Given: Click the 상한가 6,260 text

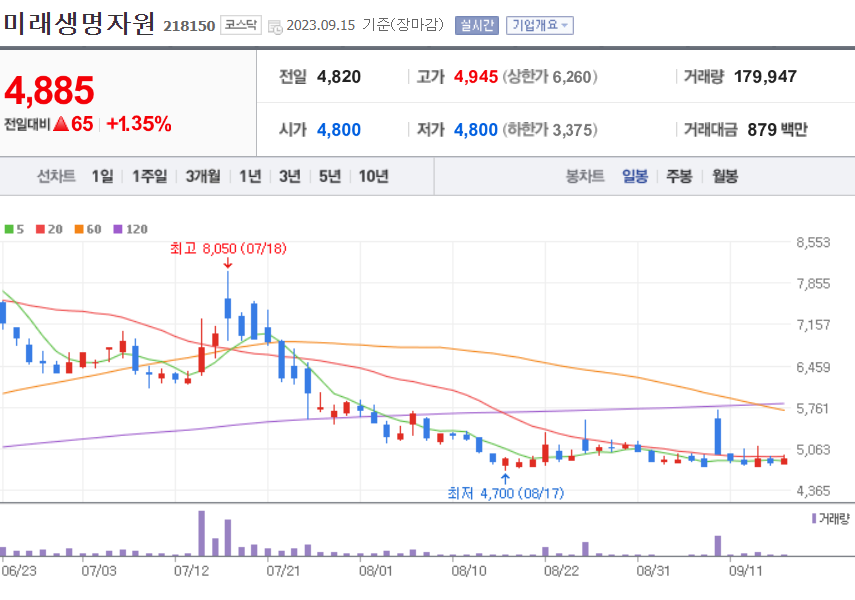Looking at the screenshot, I should (x=550, y=77).
